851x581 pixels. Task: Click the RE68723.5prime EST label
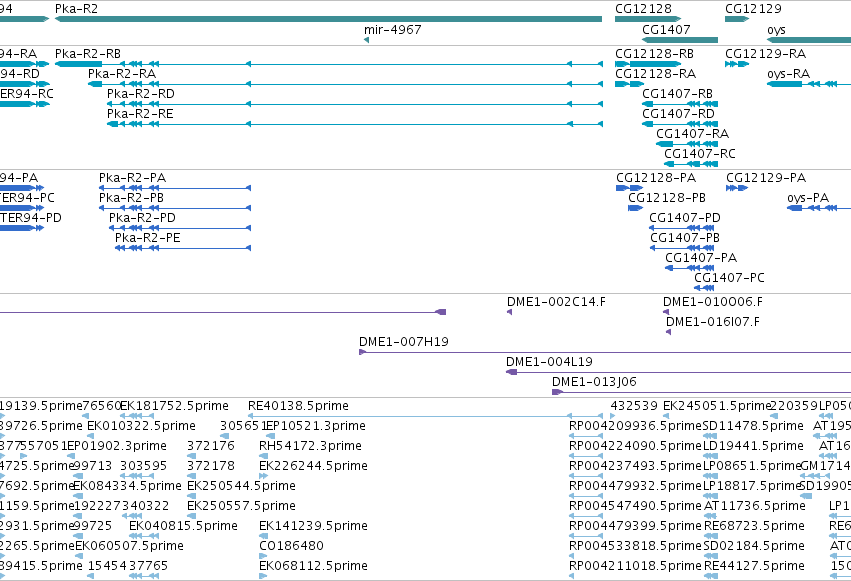coord(754,527)
